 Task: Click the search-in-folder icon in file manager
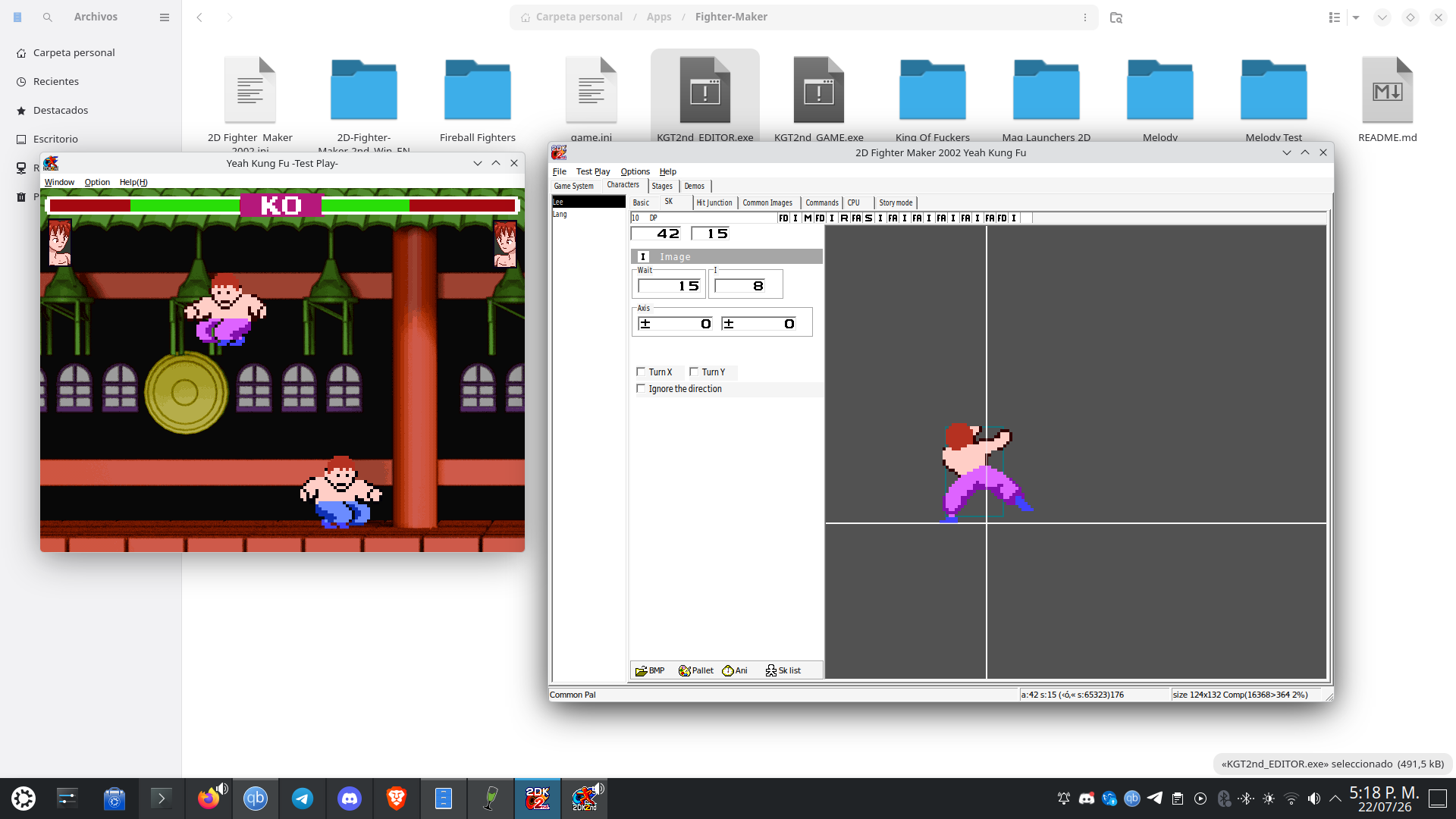tap(1116, 17)
